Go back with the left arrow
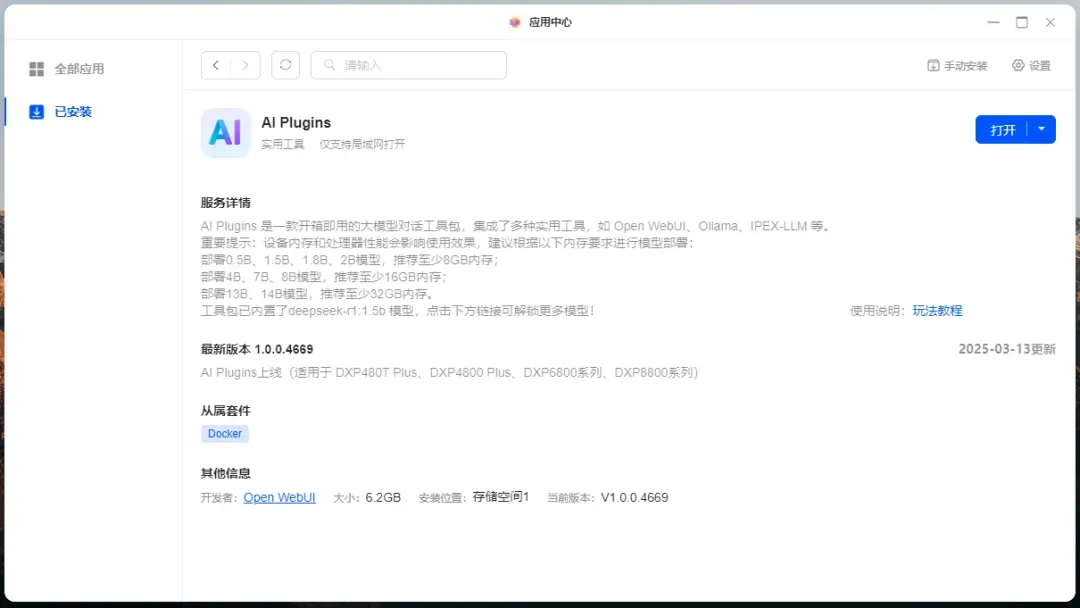The height and width of the screenshot is (608, 1080). (x=216, y=65)
